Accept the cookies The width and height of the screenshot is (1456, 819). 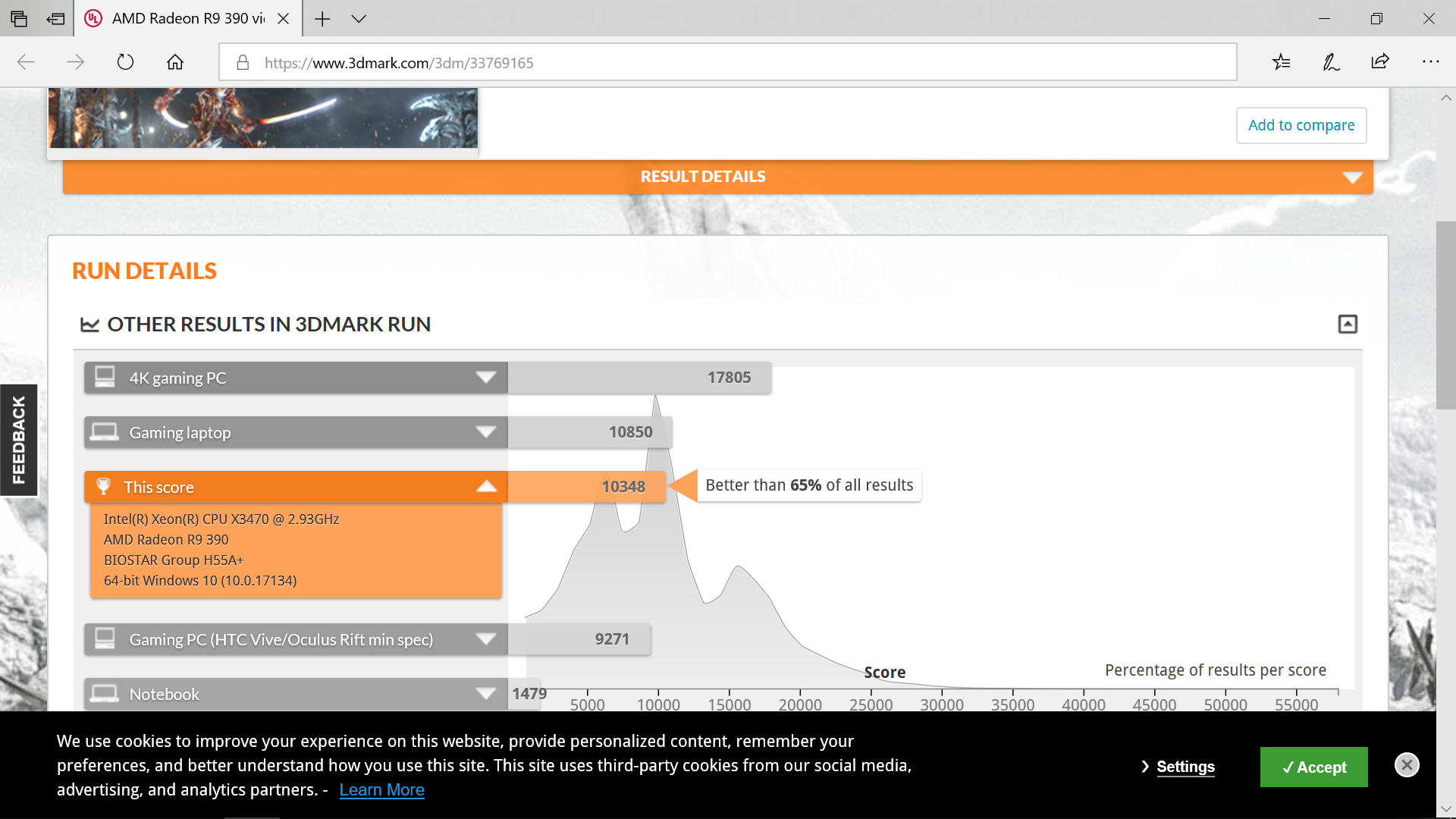click(1313, 767)
